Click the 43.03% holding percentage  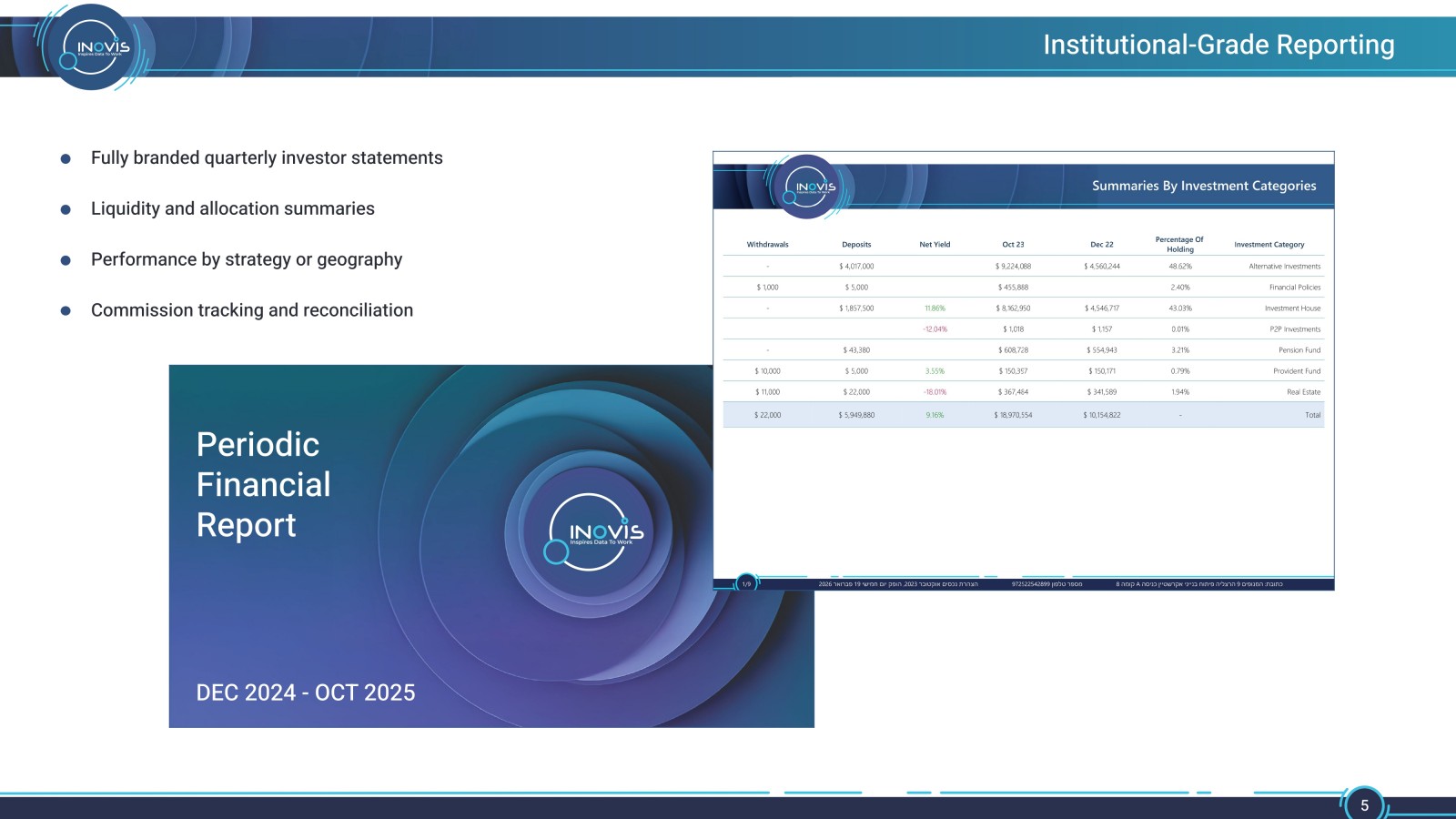(1180, 308)
